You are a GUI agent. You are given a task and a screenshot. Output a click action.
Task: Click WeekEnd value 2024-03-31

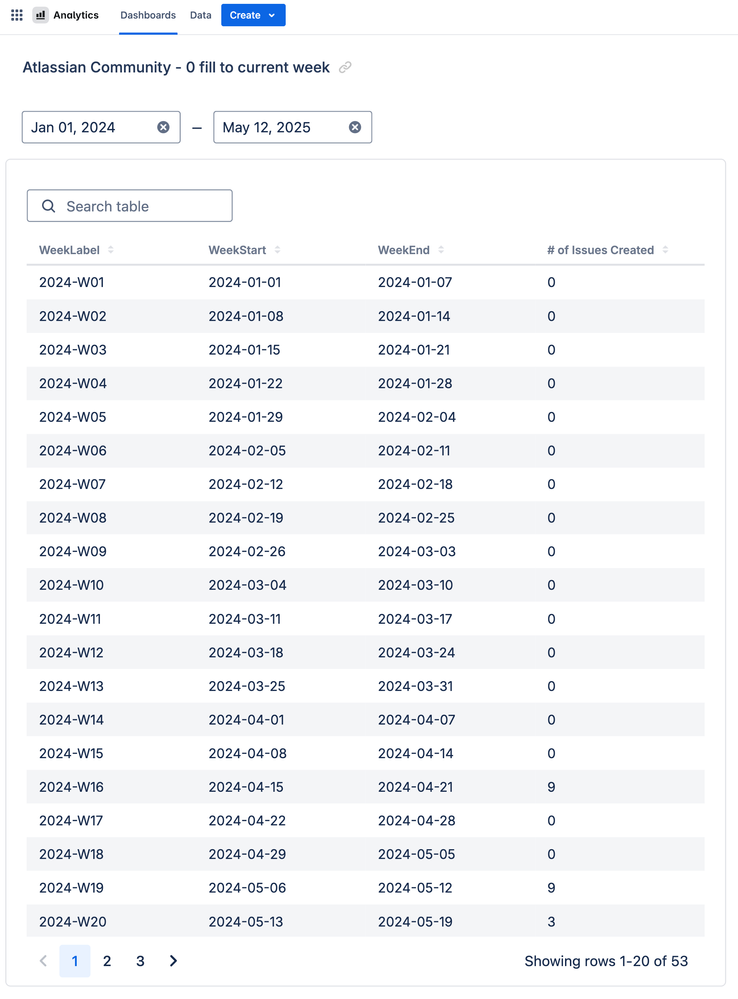(416, 686)
